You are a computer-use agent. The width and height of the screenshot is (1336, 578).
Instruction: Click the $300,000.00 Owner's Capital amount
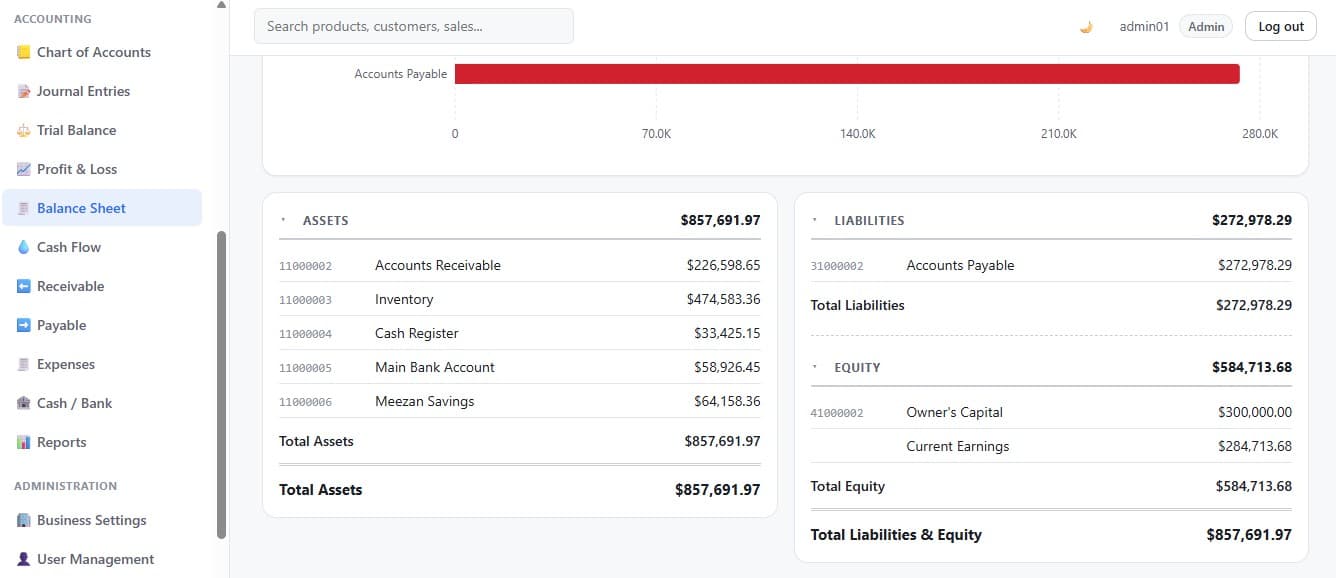pos(1255,412)
